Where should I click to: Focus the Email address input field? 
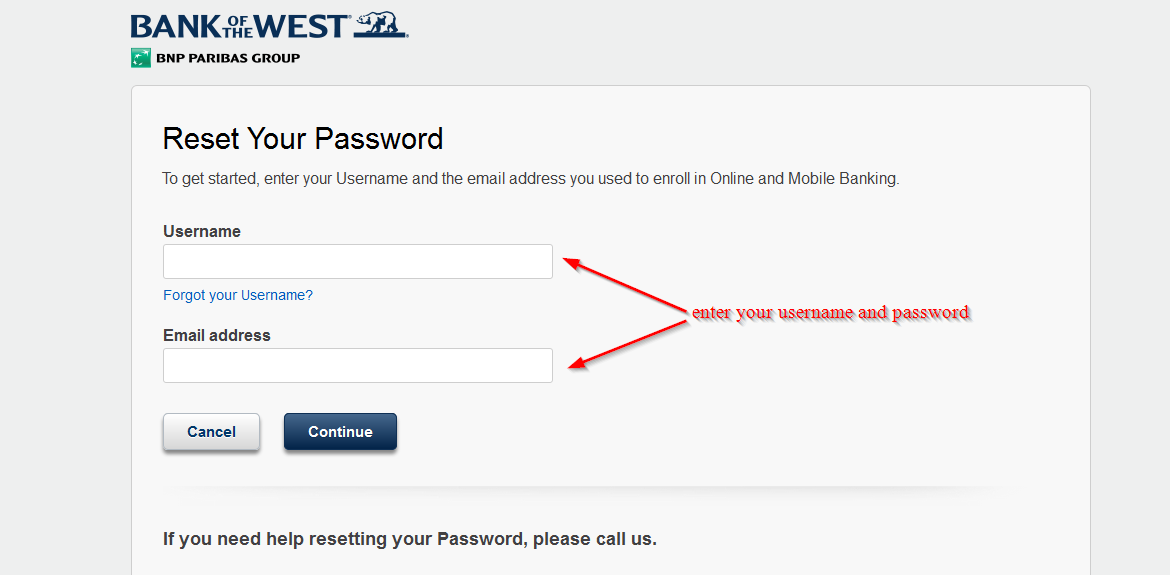coord(358,365)
